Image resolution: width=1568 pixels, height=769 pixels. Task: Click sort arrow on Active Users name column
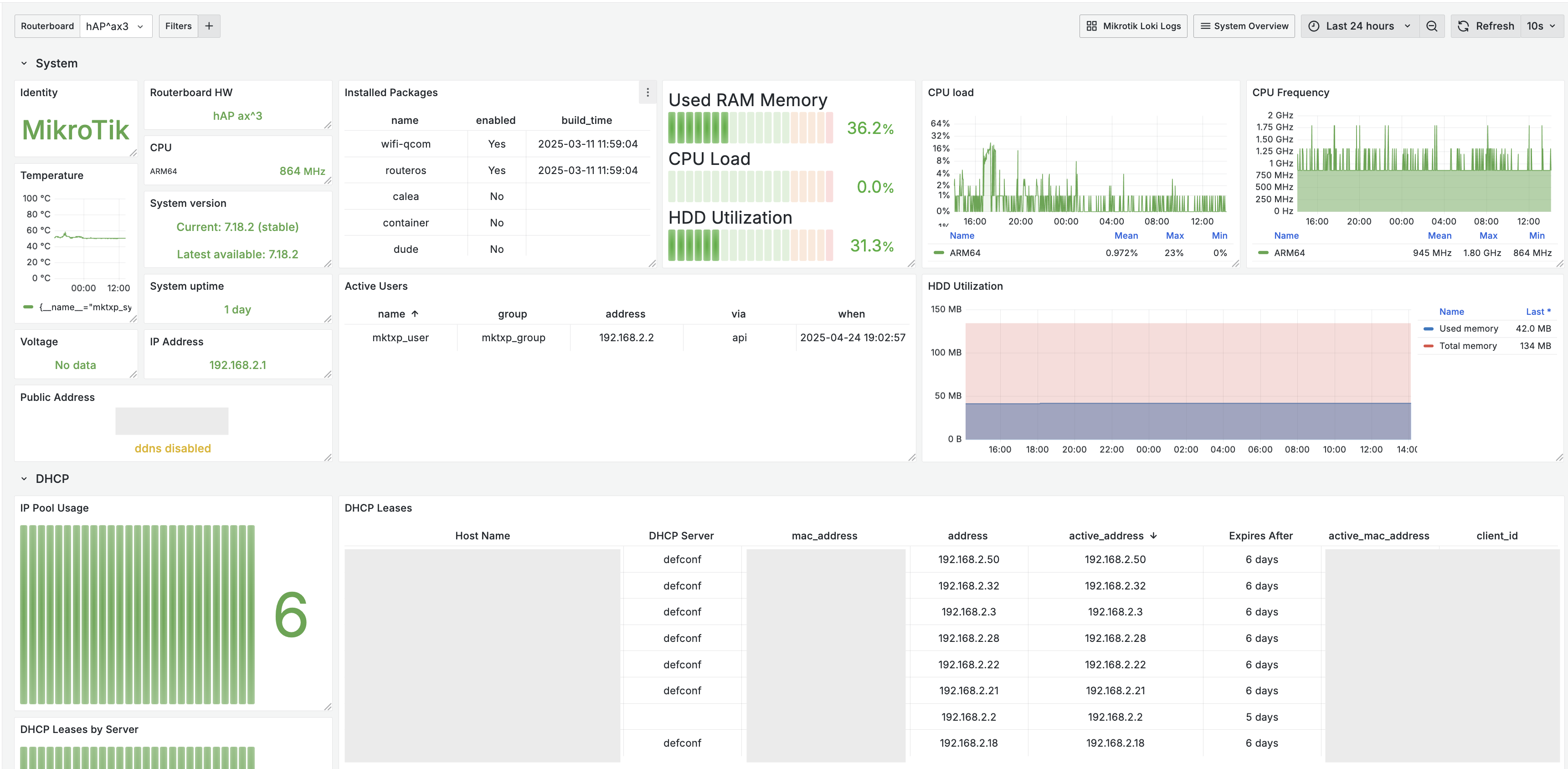tap(415, 314)
